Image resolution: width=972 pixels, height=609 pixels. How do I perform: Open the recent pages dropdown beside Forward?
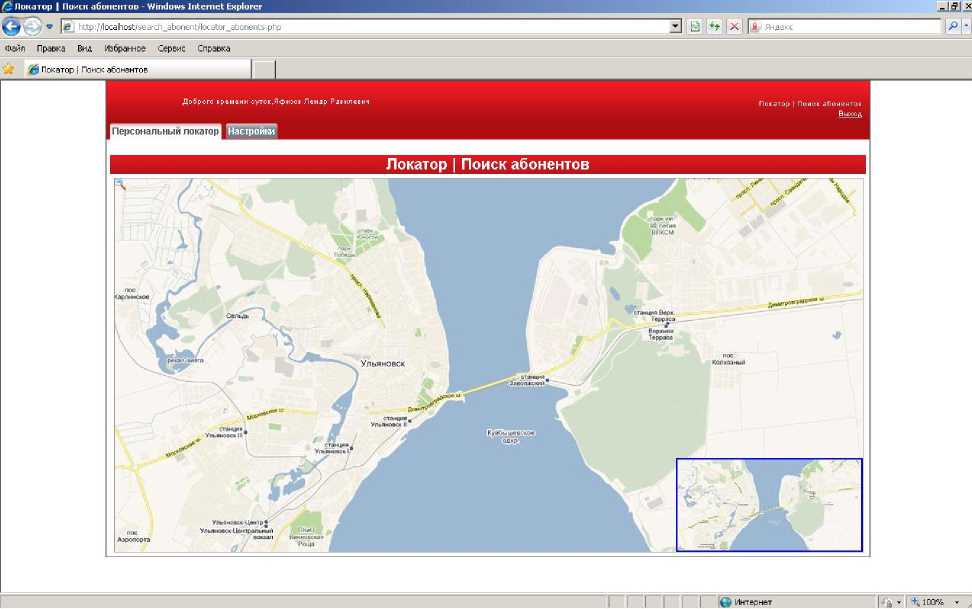[x=50, y=27]
